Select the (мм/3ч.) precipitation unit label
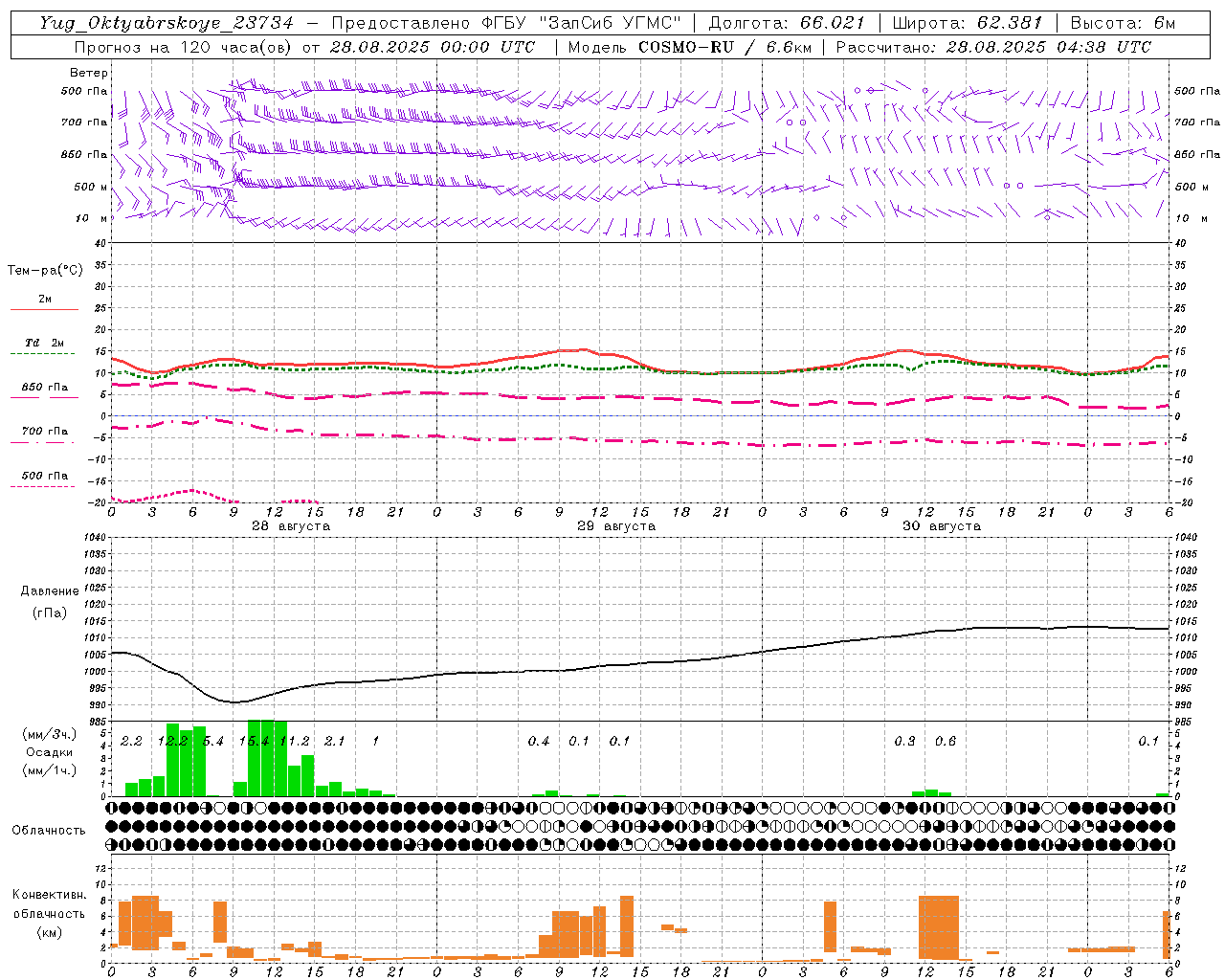This screenshot has height=980, width=1225. point(50,734)
